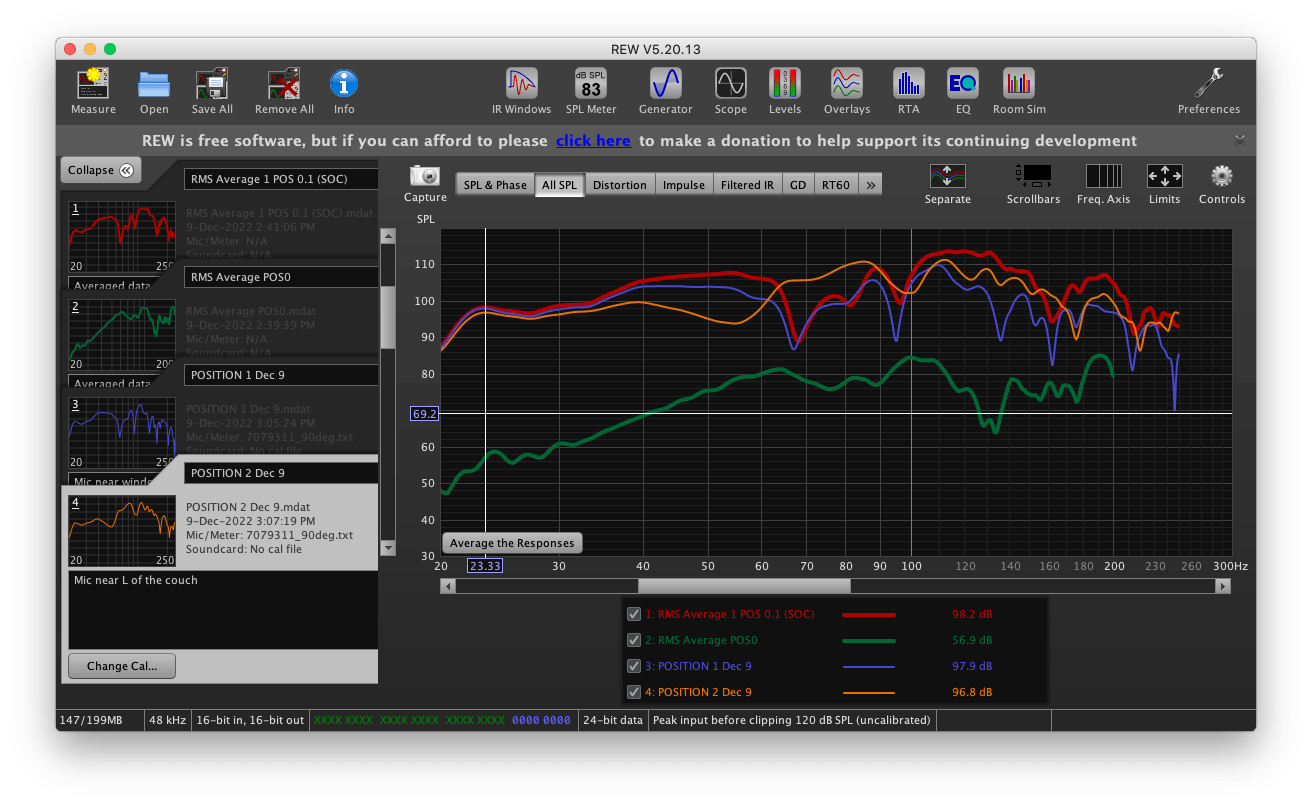The image size is (1312, 805).
Task: Expand more graph tabs with » button
Action: pyautogui.click(x=870, y=185)
